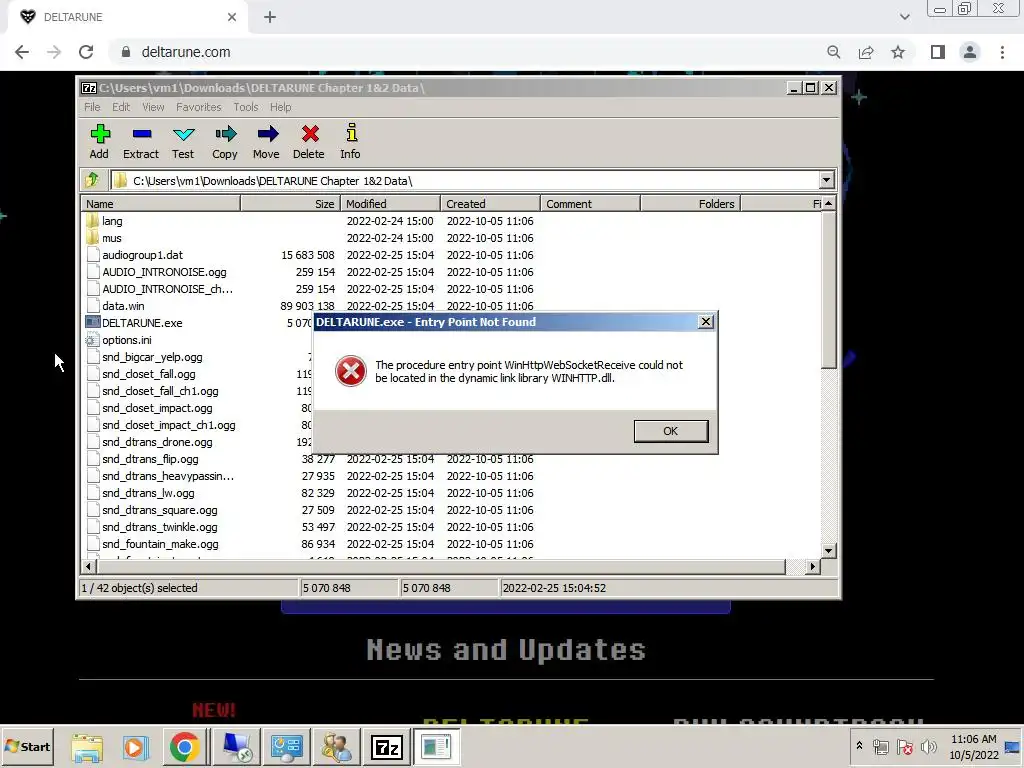Select snd_dtrans_drone.ogg file
The image size is (1024, 768).
(150, 441)
